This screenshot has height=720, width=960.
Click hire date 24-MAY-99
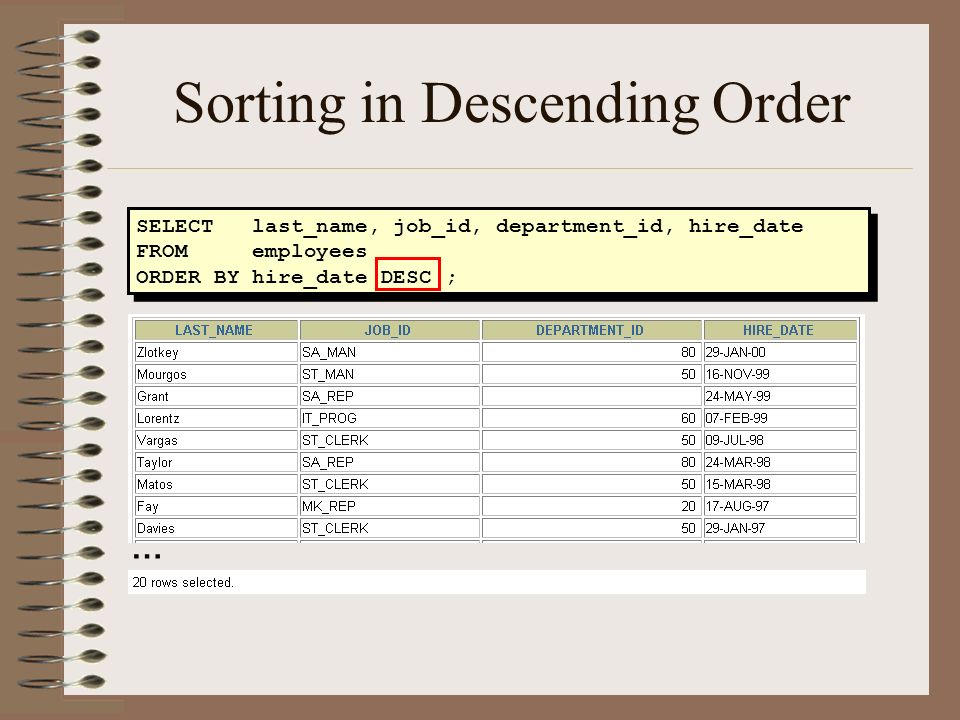[780, 396]
